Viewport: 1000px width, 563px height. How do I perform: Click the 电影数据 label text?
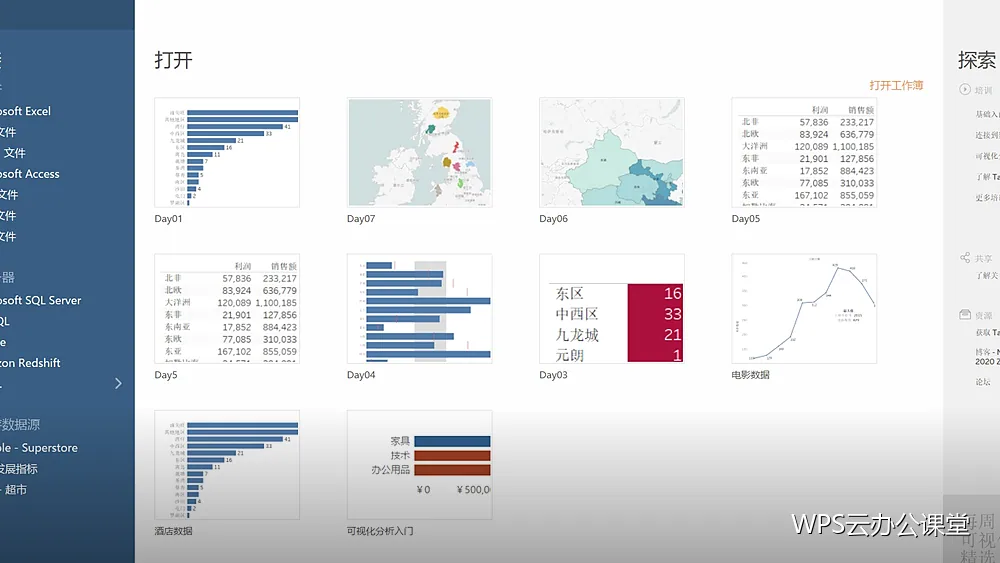[x=751, y=375]
